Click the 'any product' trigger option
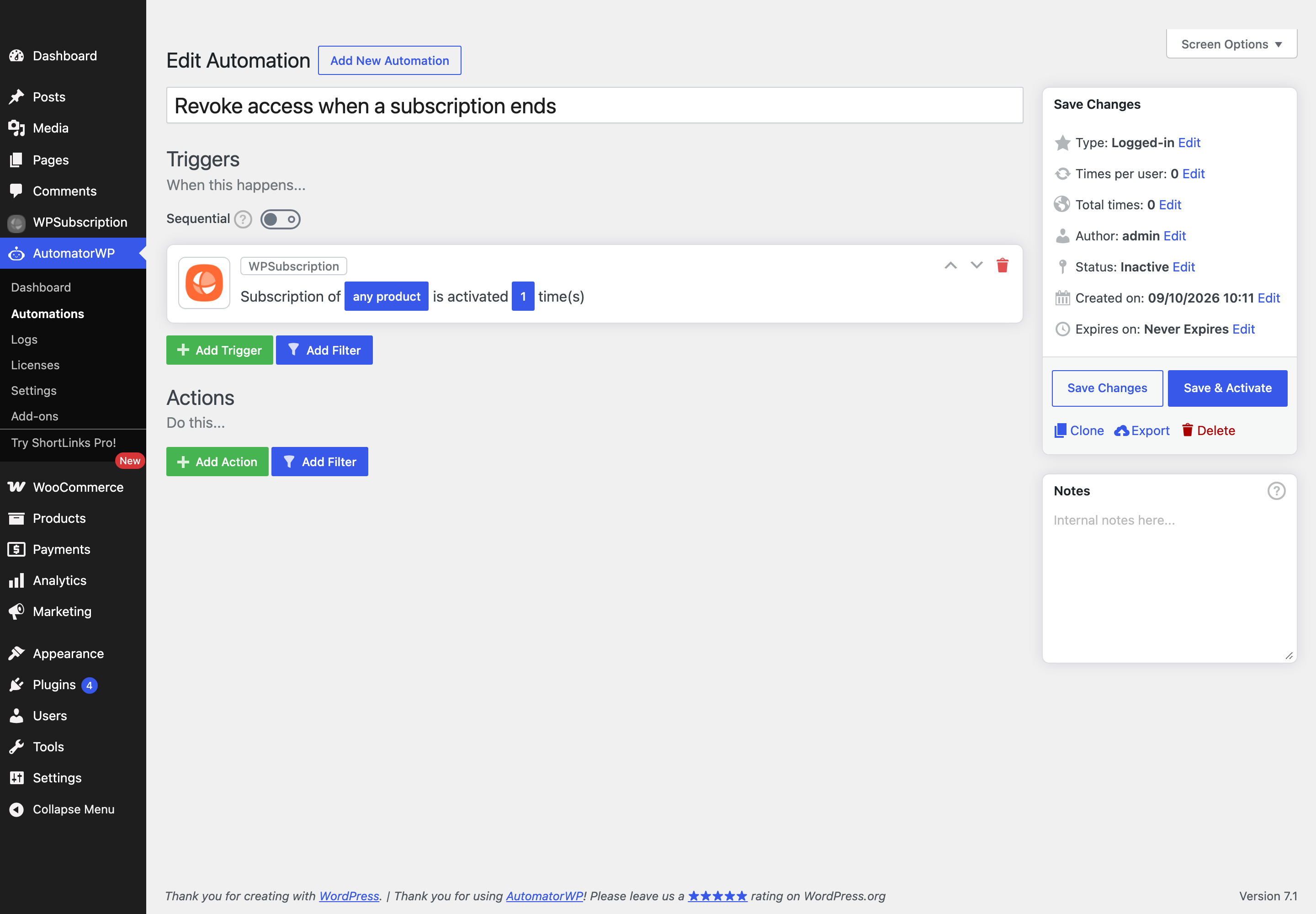The width and height of the screenshot is (1316, 914). click(x=387, y=297)
